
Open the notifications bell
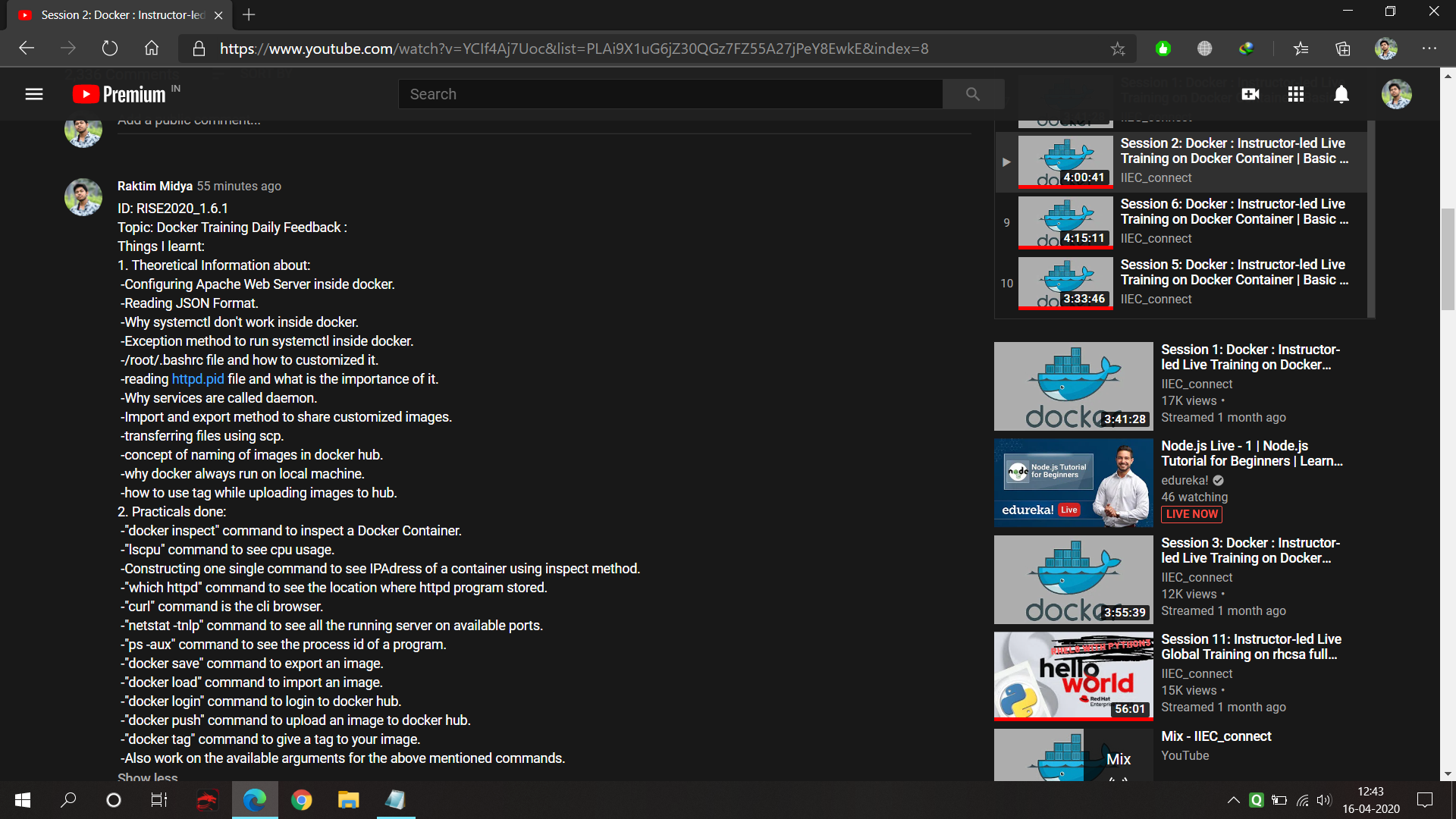[1341, 94]
